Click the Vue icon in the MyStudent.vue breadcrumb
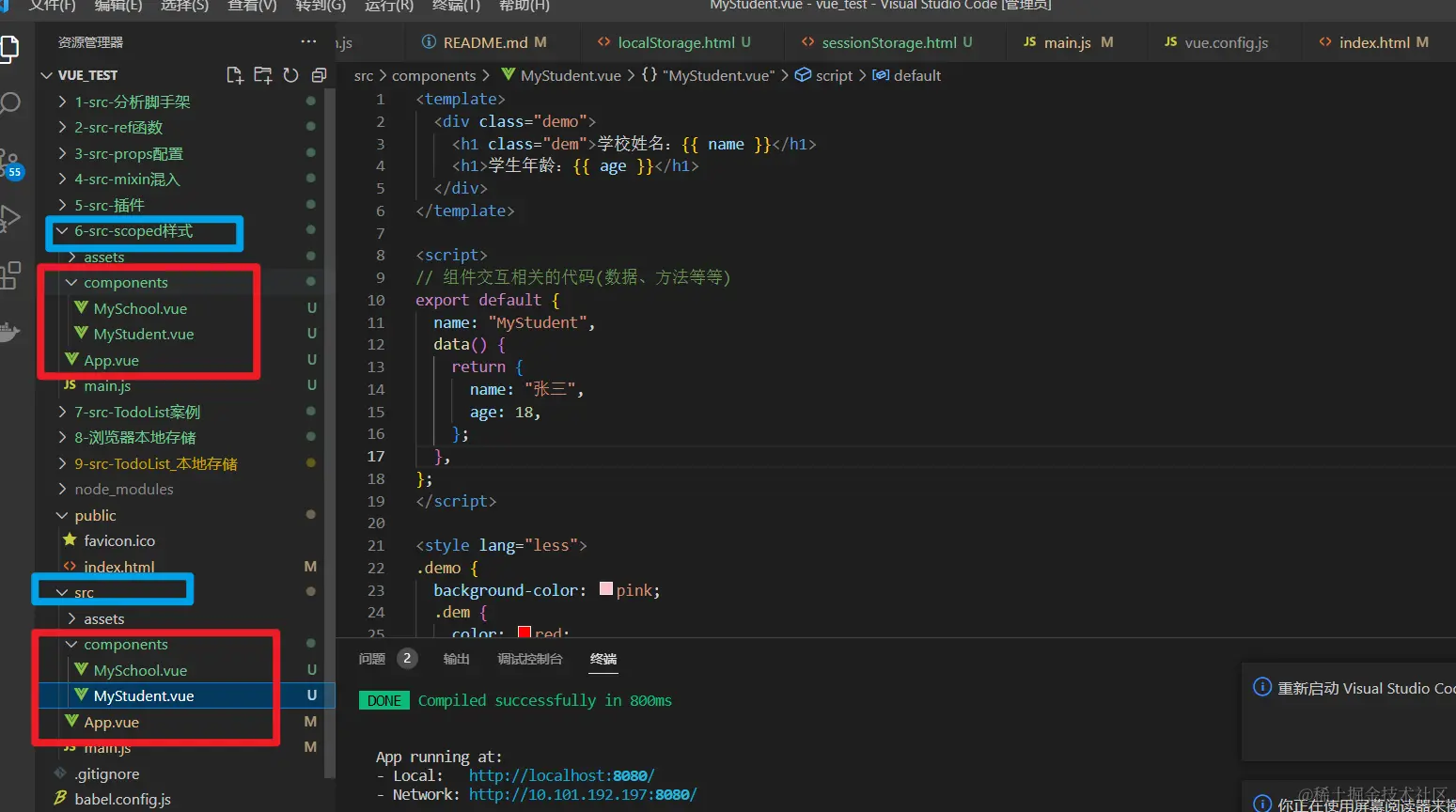 (x=509, y=75)
